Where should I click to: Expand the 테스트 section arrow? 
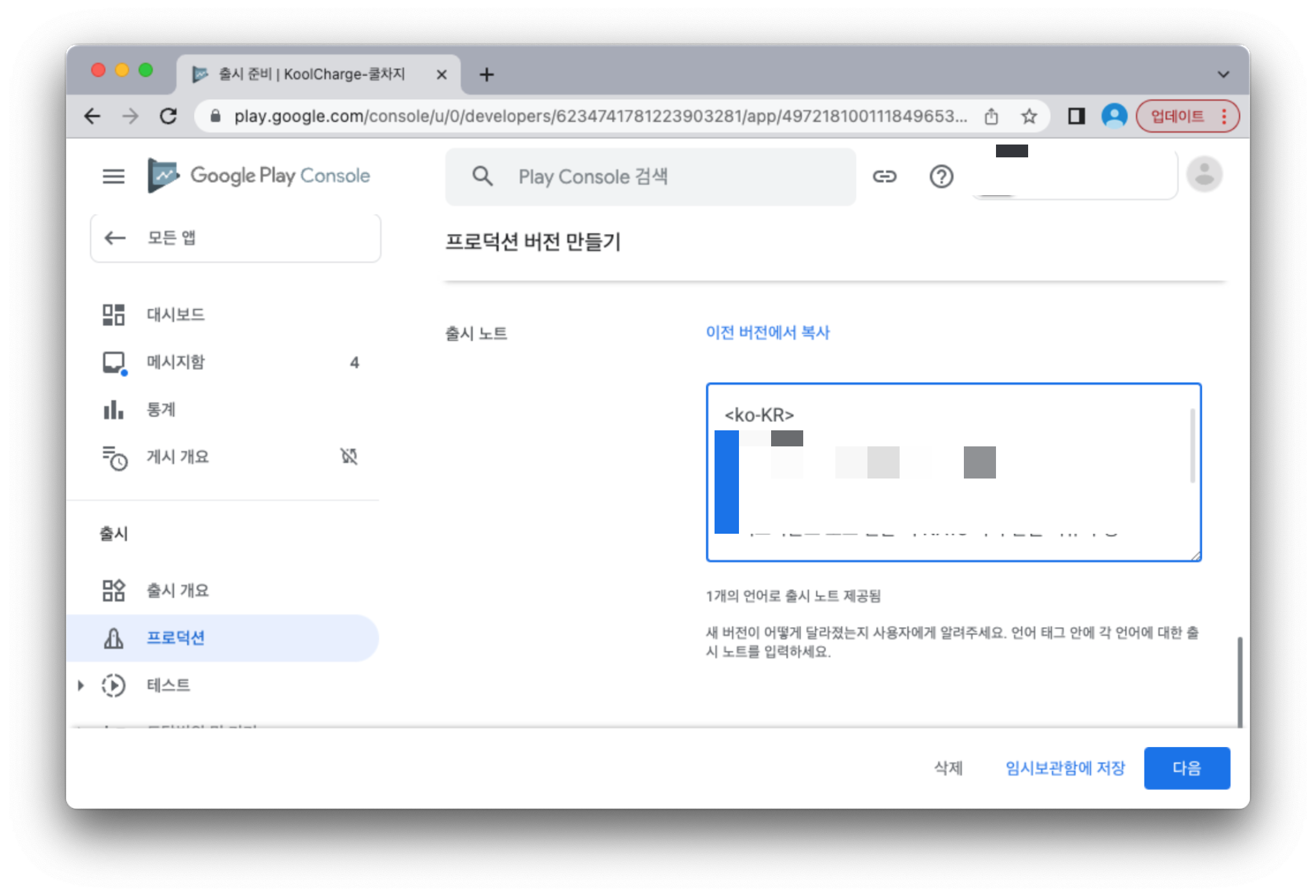(81, 685)
